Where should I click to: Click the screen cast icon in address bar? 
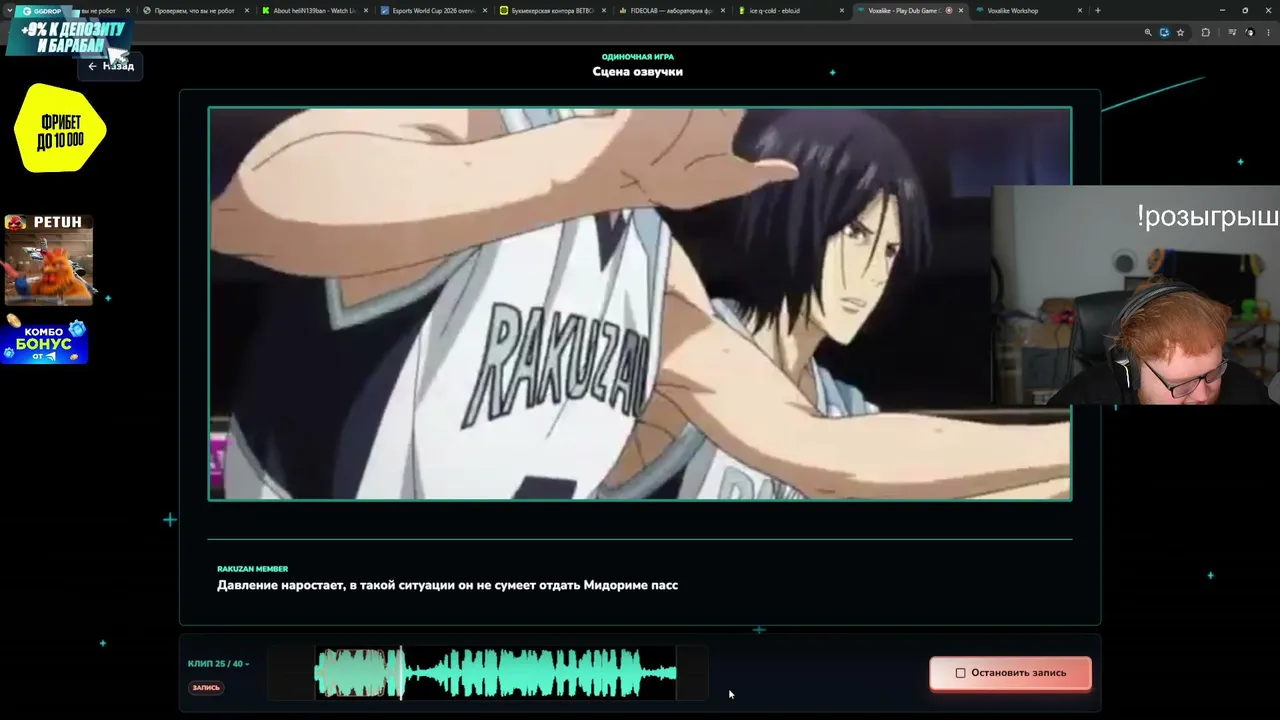1164,32
